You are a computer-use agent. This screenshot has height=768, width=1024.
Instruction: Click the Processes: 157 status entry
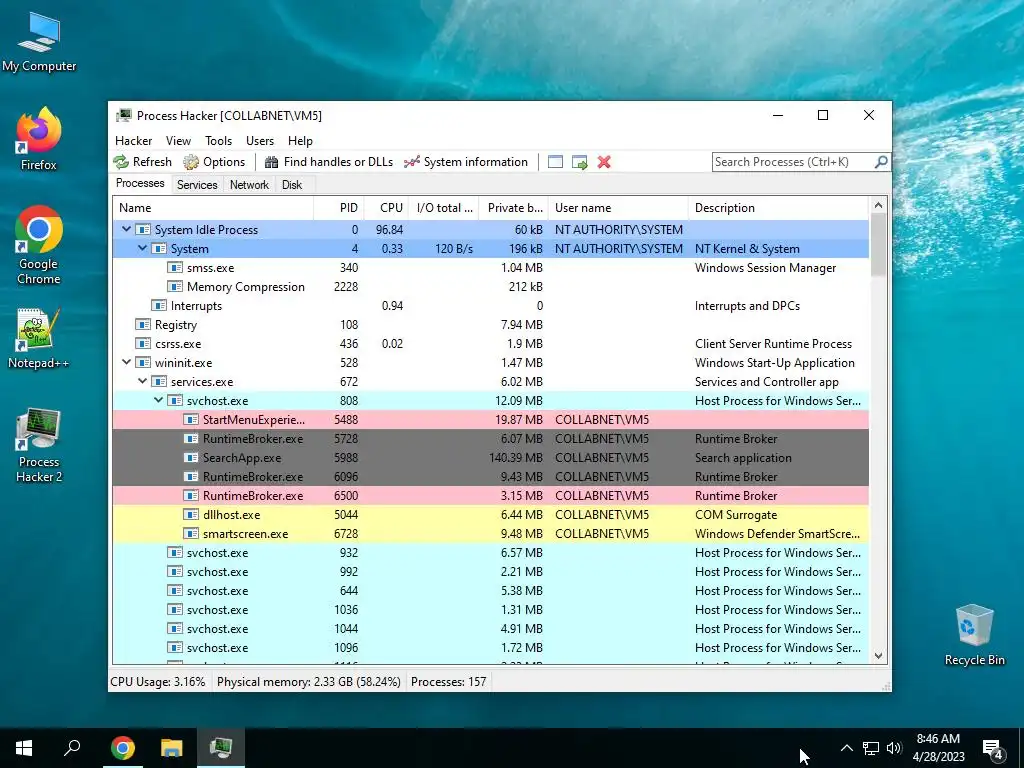tap(449, 682)
